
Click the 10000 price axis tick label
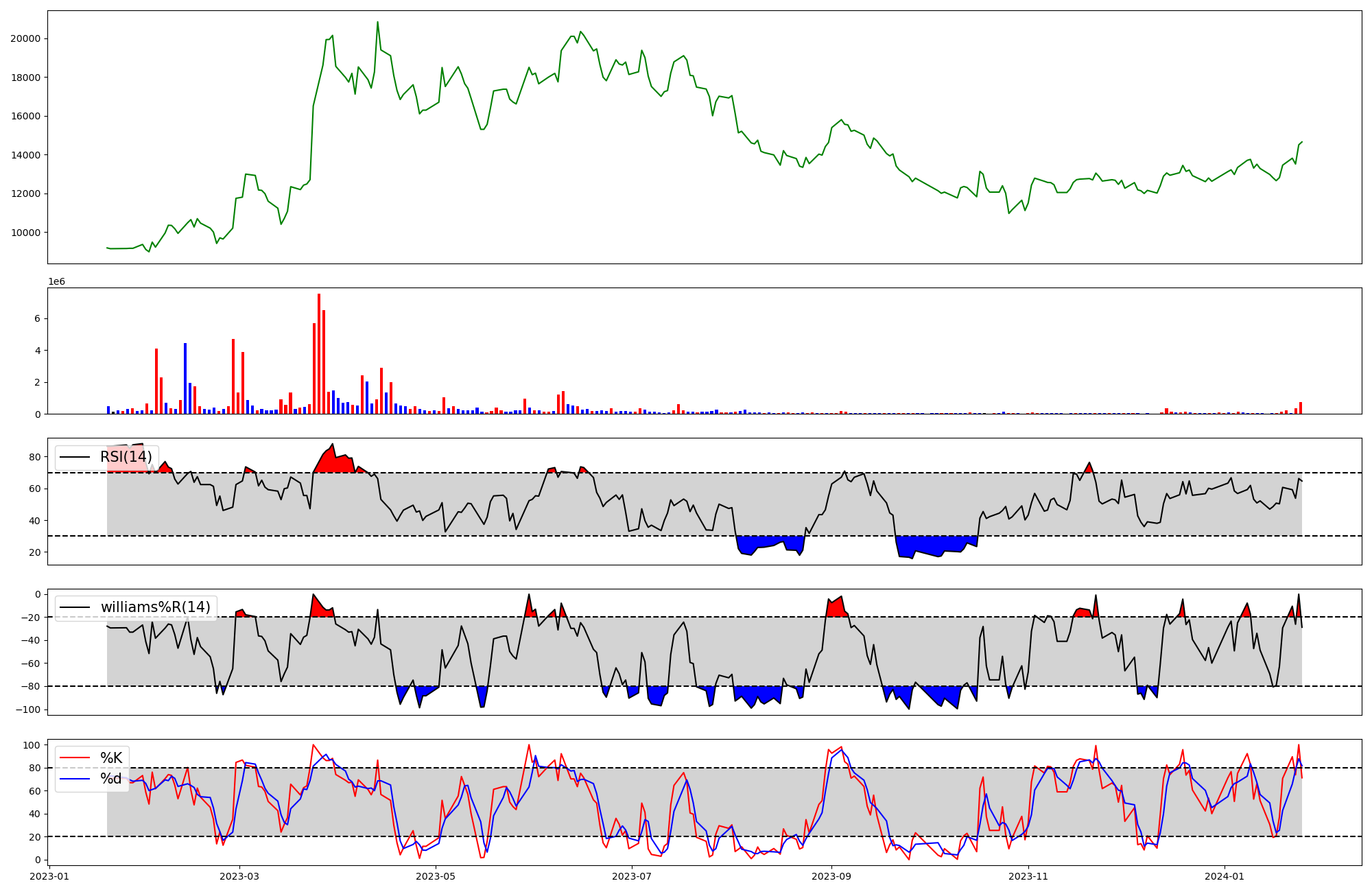[25, 233]
